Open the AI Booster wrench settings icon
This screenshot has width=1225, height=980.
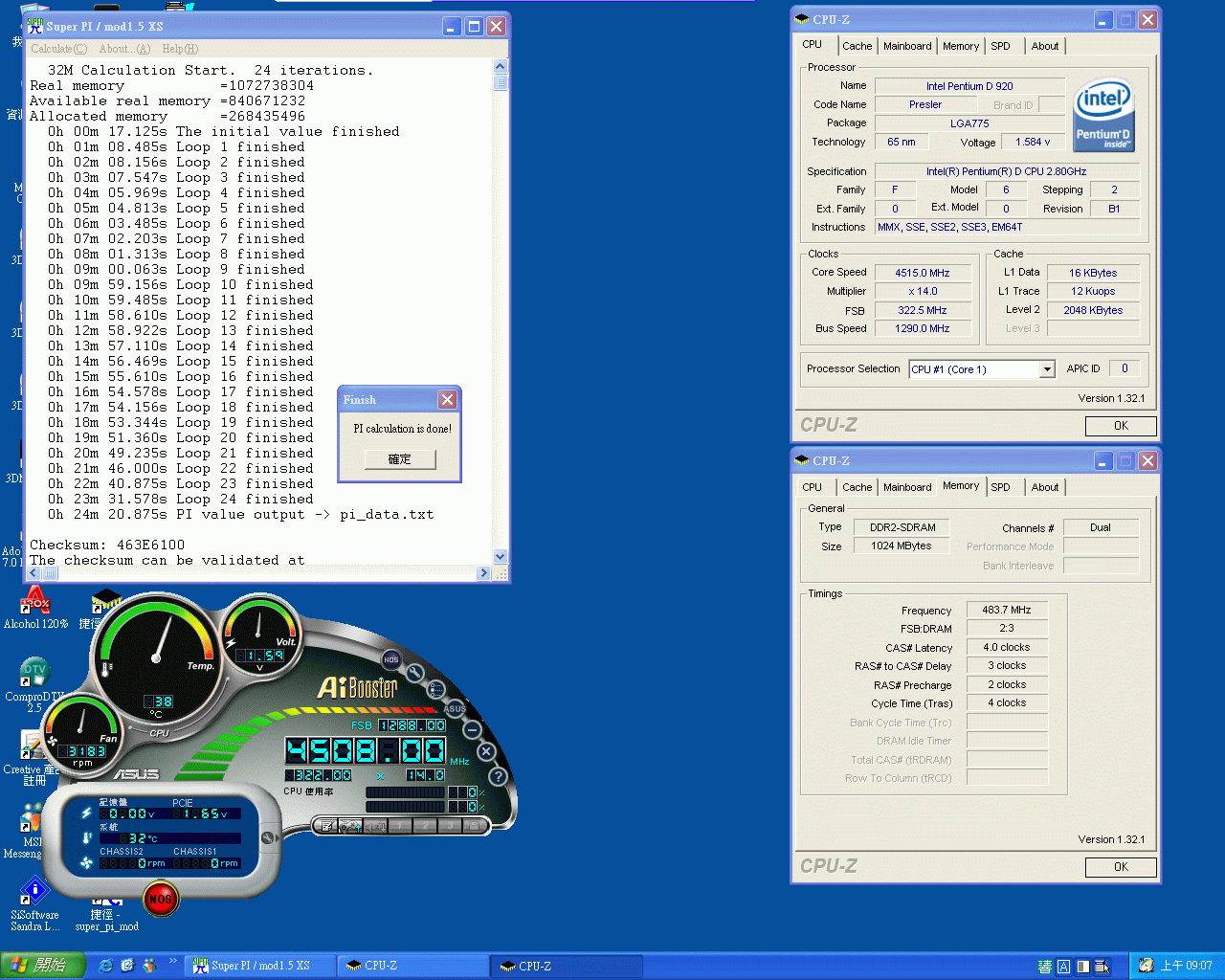tap(415, 673)
